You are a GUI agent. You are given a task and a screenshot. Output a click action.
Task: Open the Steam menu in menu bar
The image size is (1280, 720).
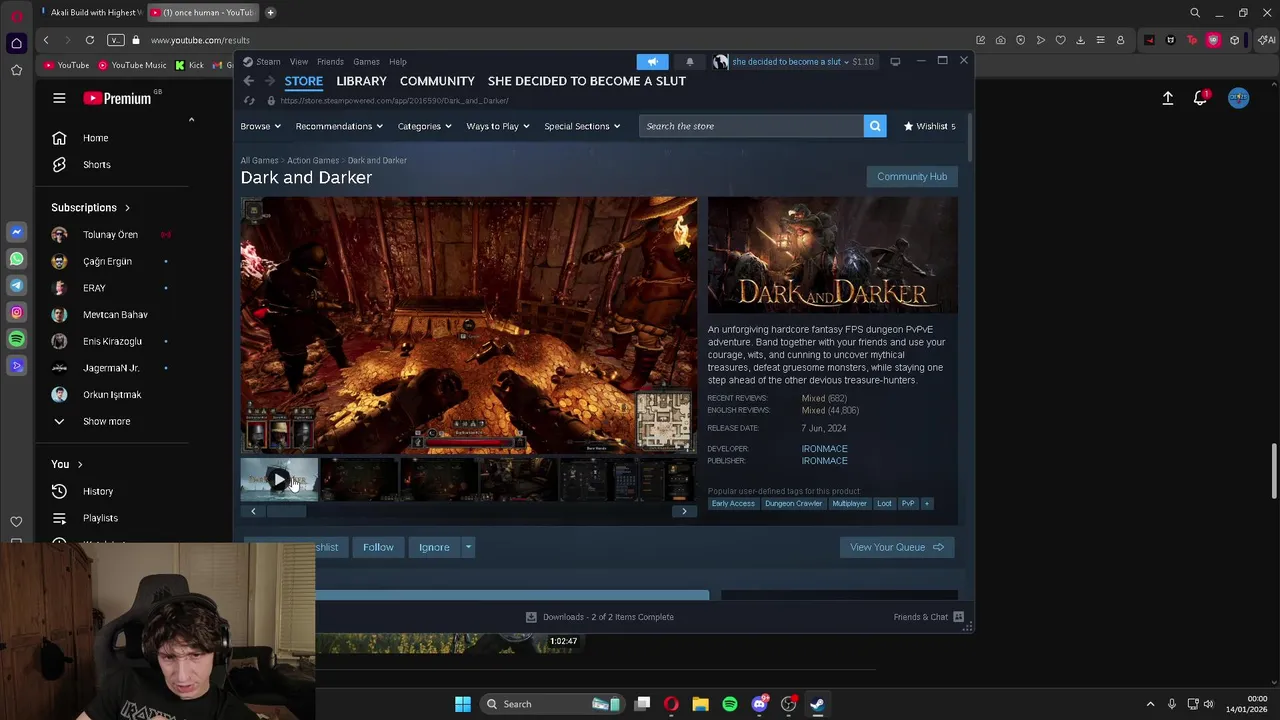[x=268, y=62]
